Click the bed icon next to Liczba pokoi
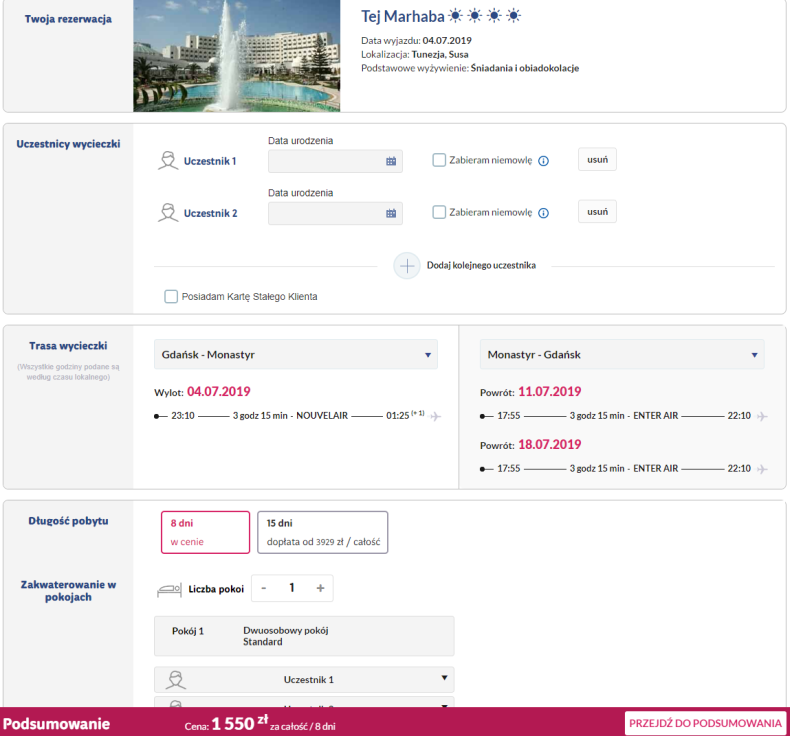 point(169,589)
